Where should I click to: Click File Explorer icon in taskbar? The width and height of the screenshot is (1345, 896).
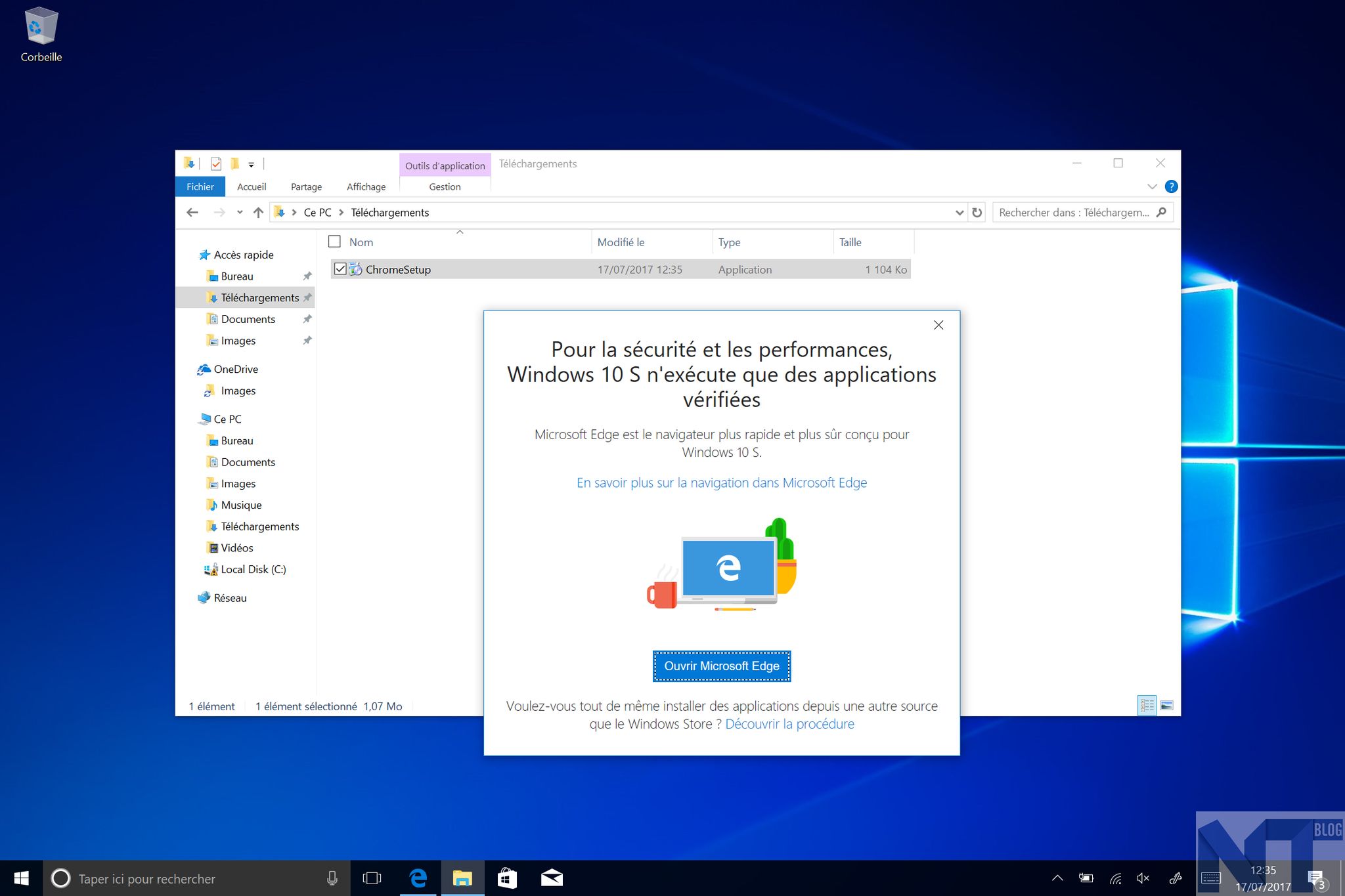click(462, 878)
